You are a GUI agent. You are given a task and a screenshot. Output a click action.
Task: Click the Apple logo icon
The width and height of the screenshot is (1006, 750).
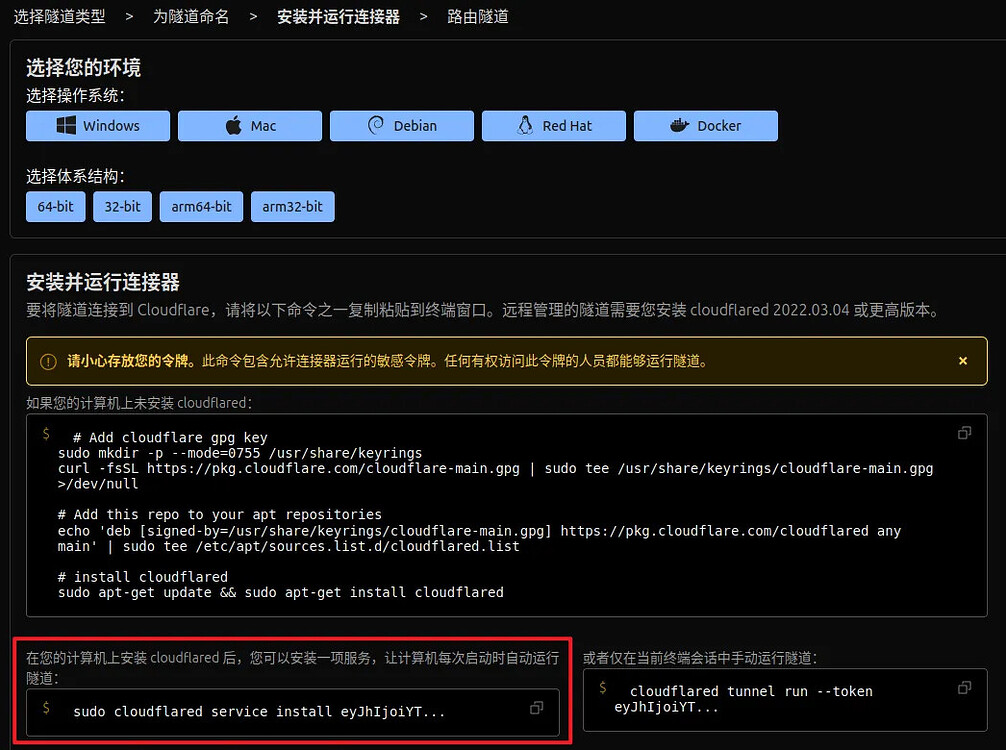(x=234, y=125)
